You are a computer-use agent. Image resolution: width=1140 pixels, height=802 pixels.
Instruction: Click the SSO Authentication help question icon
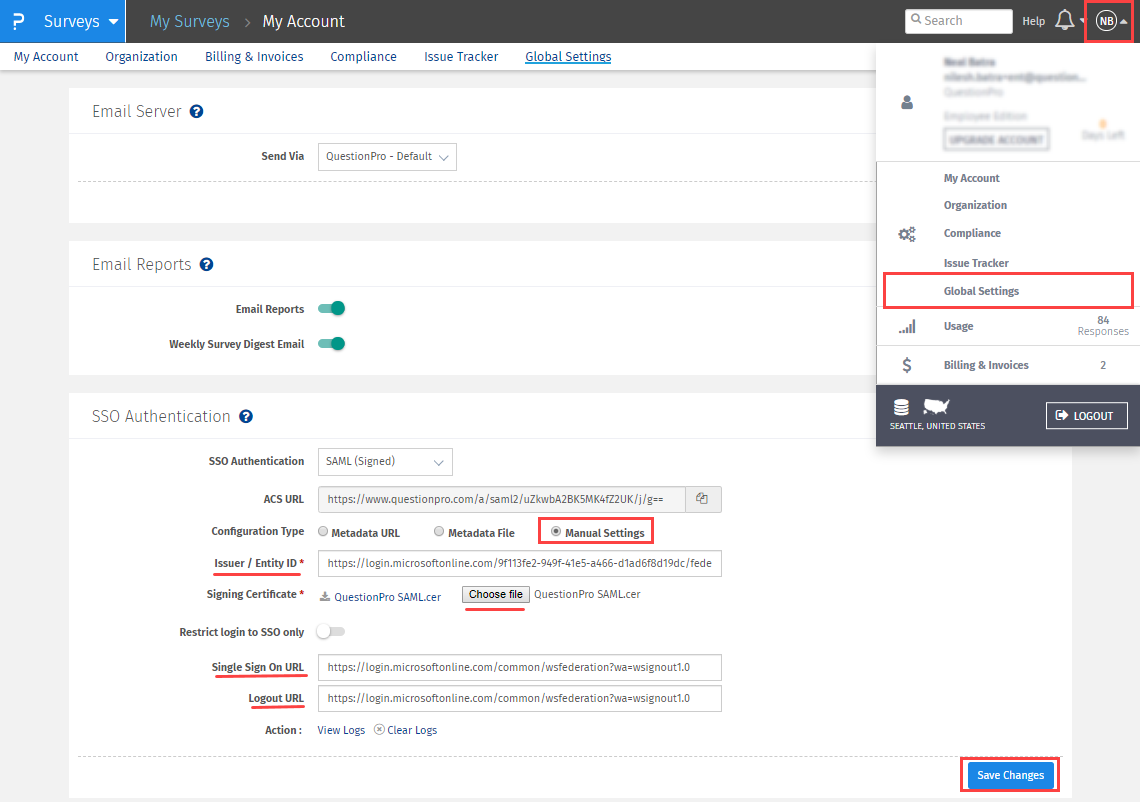point(246,417)
